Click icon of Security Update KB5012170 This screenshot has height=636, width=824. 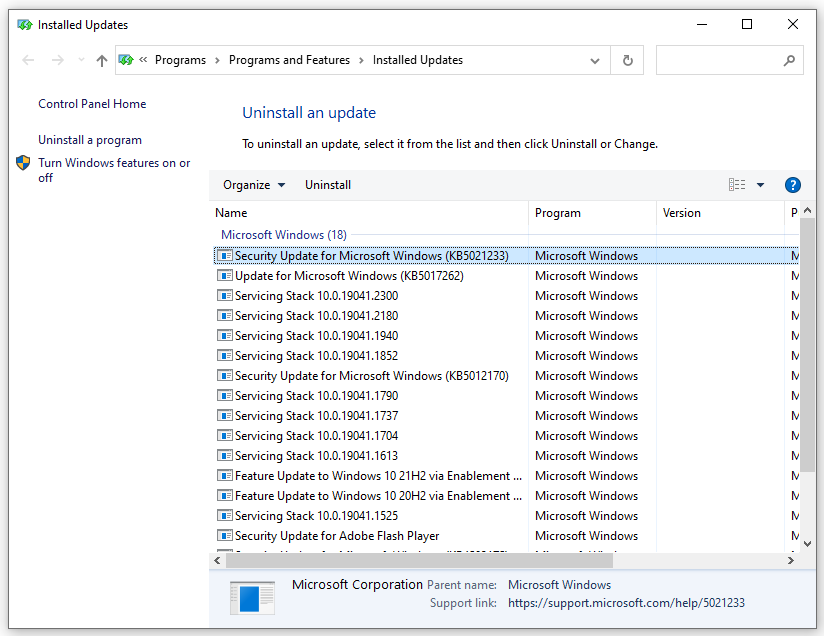click(x=224, y=375)
